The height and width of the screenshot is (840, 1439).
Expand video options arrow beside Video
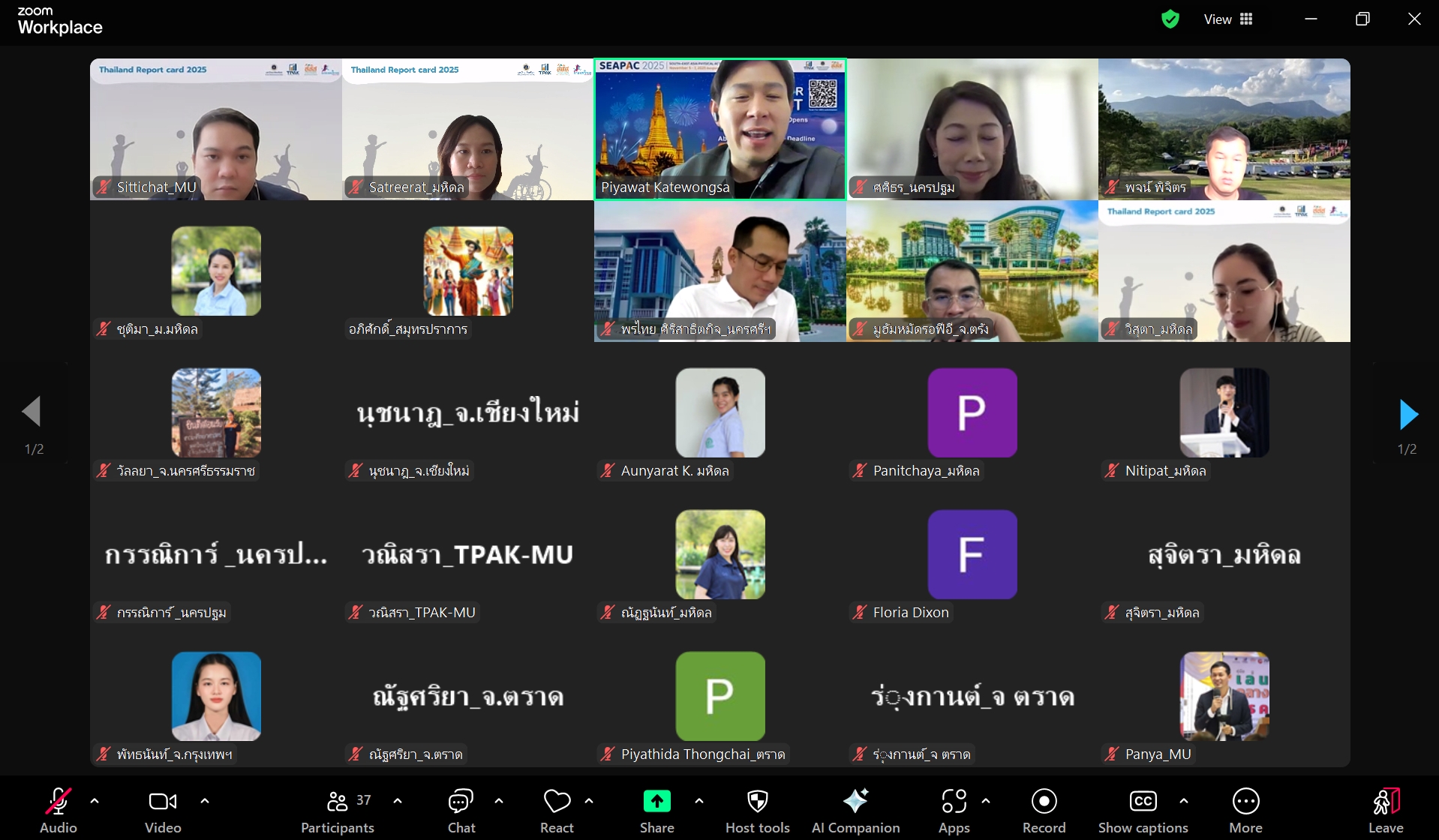pos(205,801)
